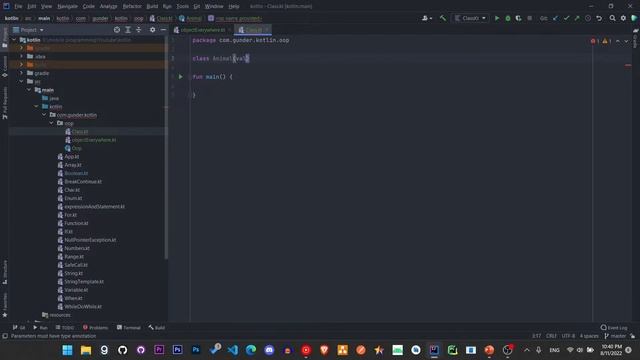
Task: Expand the gradle folder in tree
Action: (22, 73)
